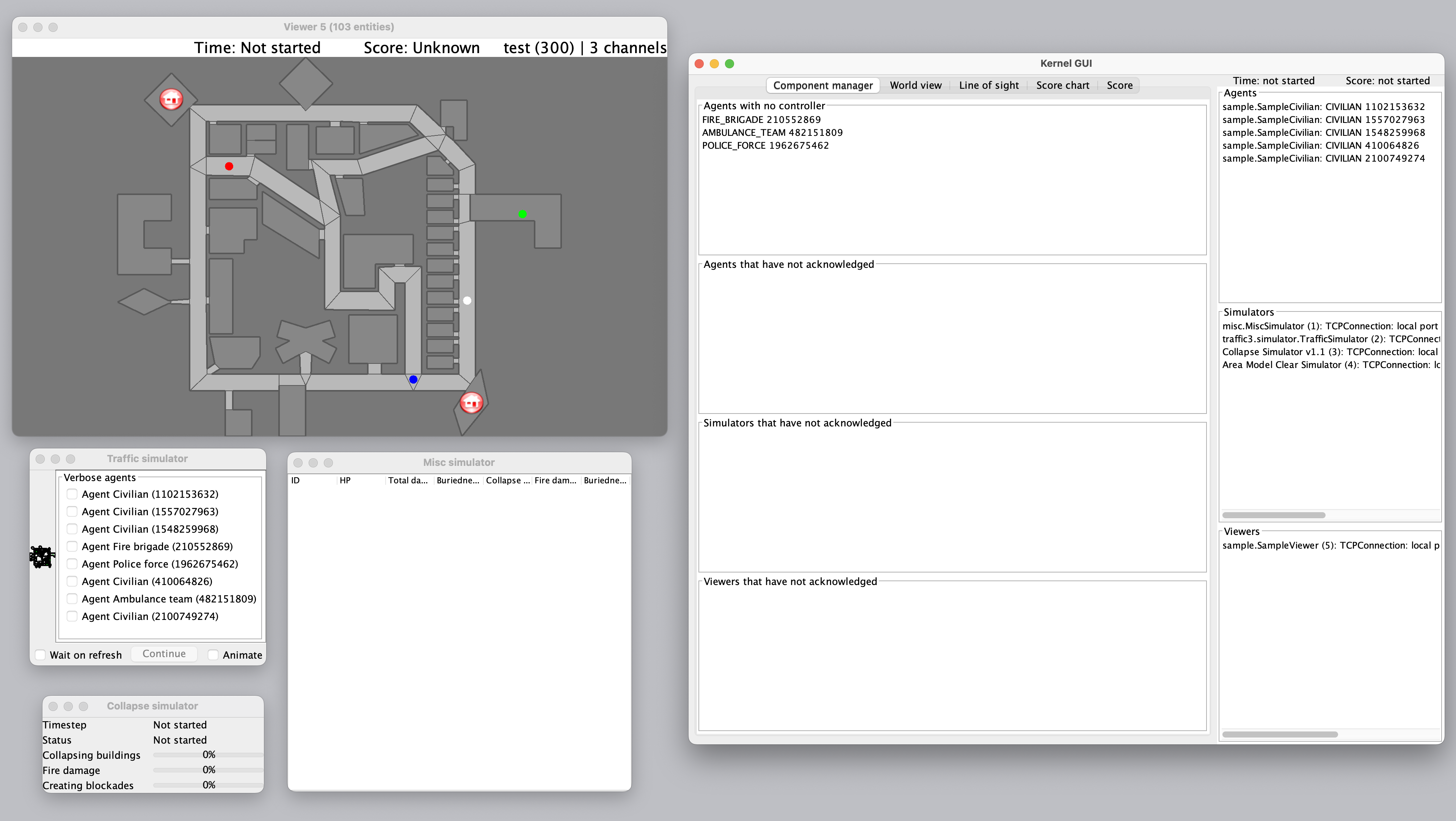Click the Fire dam... column header
The height and width of the screenshot is (821, 1456).
pos(556,480)
